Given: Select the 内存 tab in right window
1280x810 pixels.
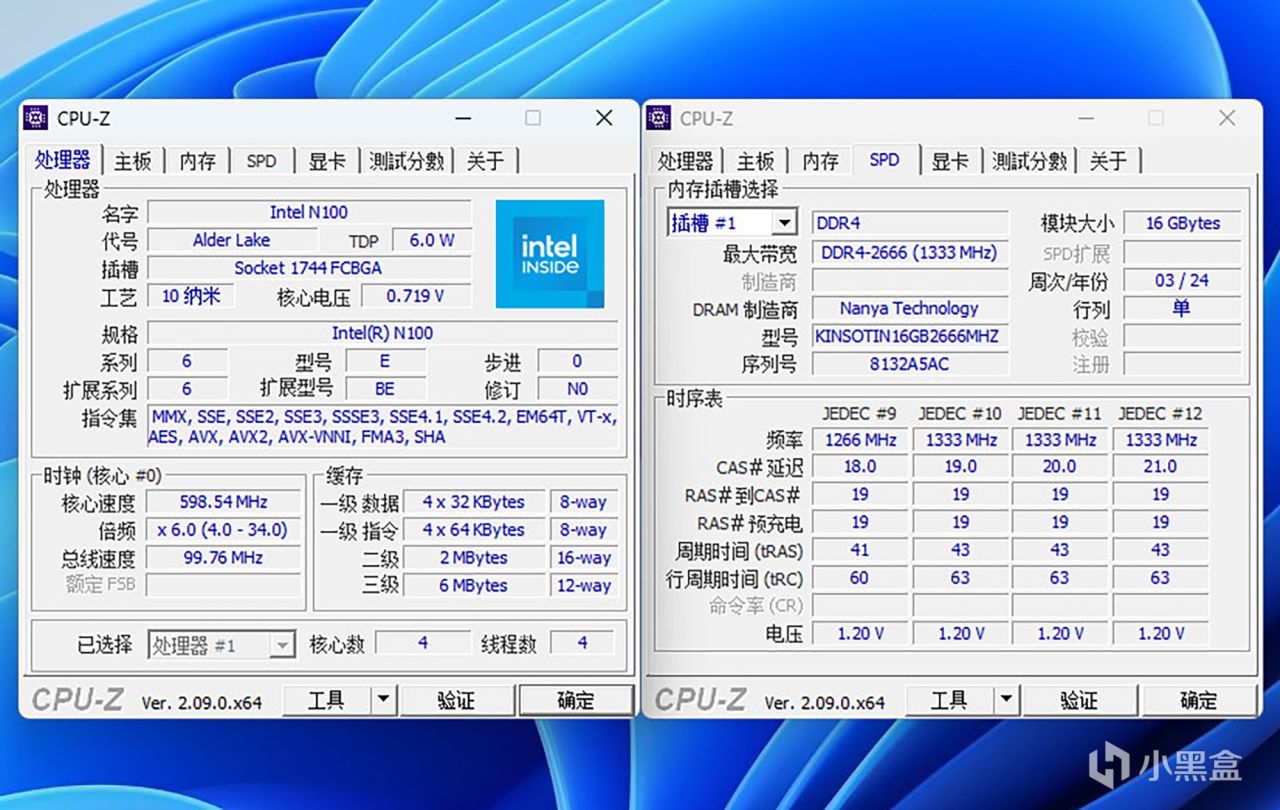Looking at the screenshot, I should tap(820, 161).
